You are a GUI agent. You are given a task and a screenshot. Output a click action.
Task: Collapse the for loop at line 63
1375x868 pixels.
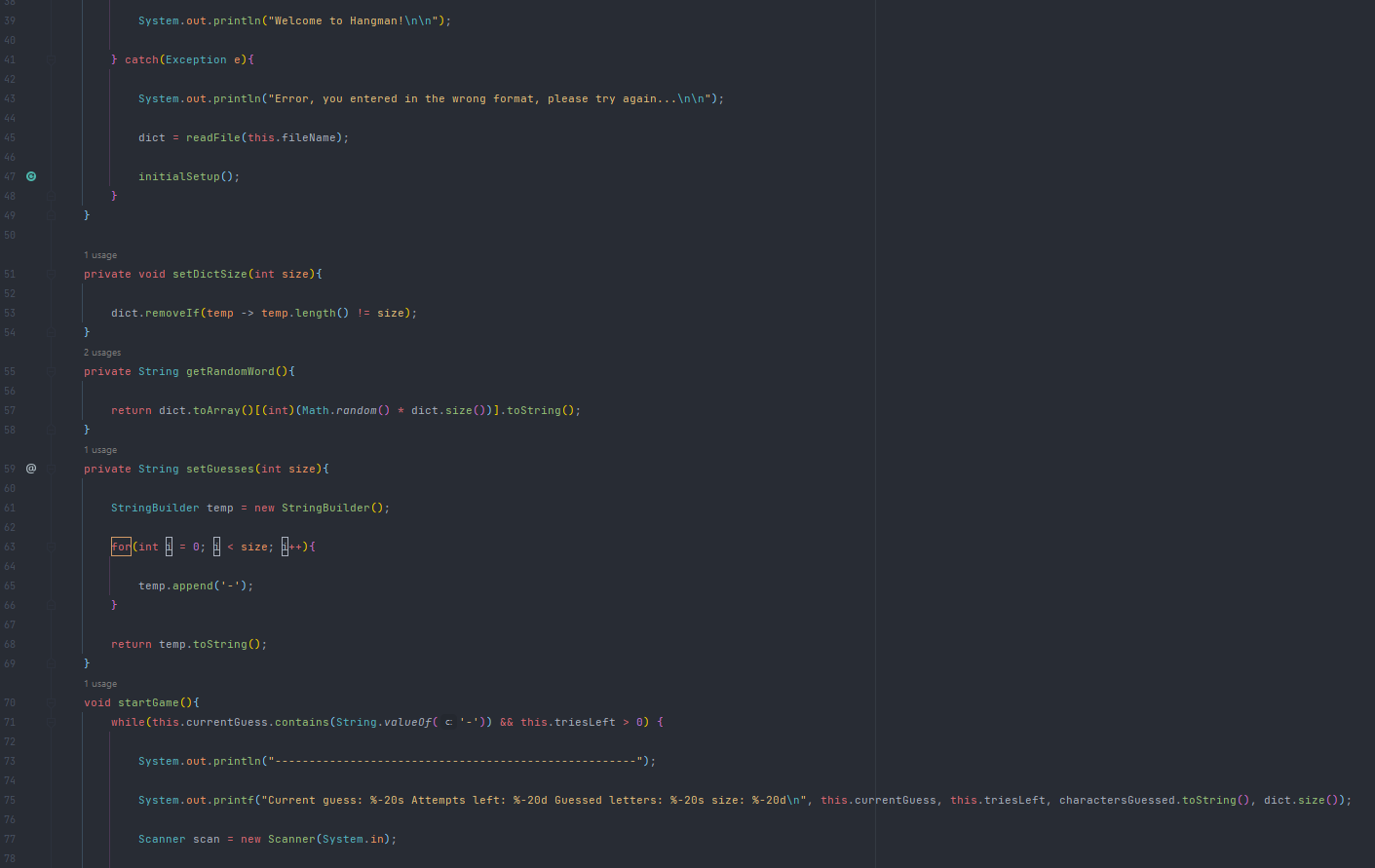51,547
